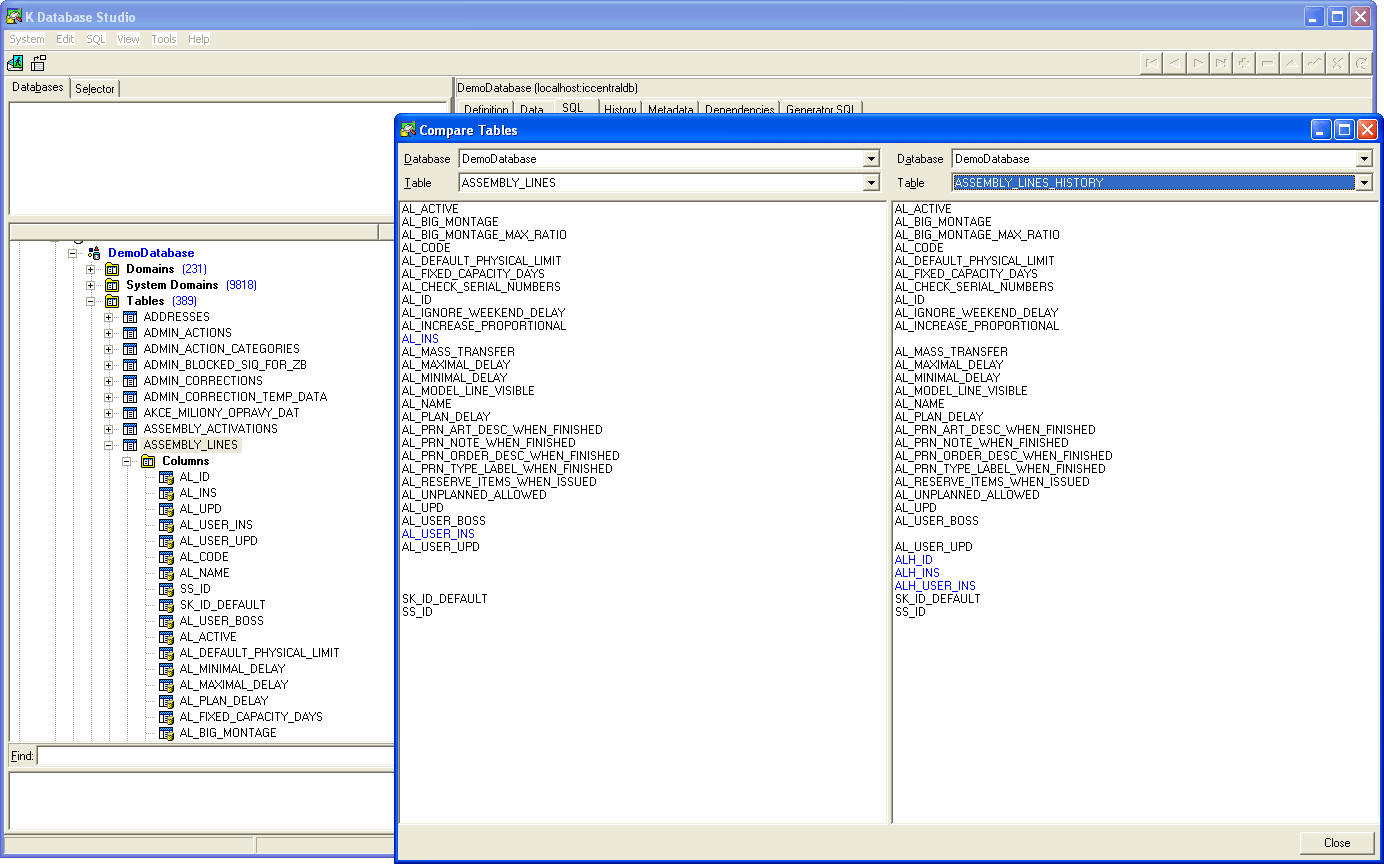Click the table-with-arrow toolbar icon
This screenshot has height=864, width=1384.
39,63
